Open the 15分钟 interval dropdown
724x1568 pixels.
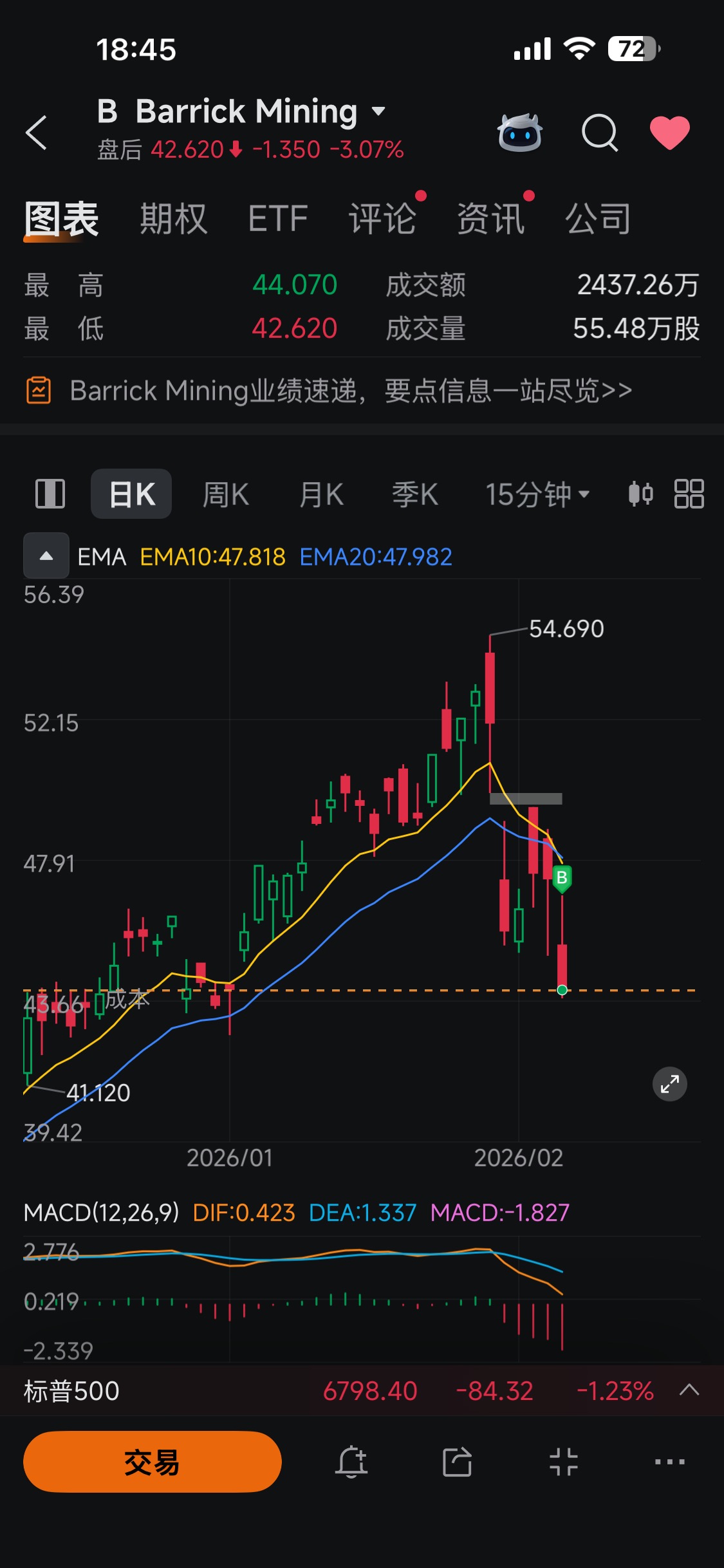(537, 494)
